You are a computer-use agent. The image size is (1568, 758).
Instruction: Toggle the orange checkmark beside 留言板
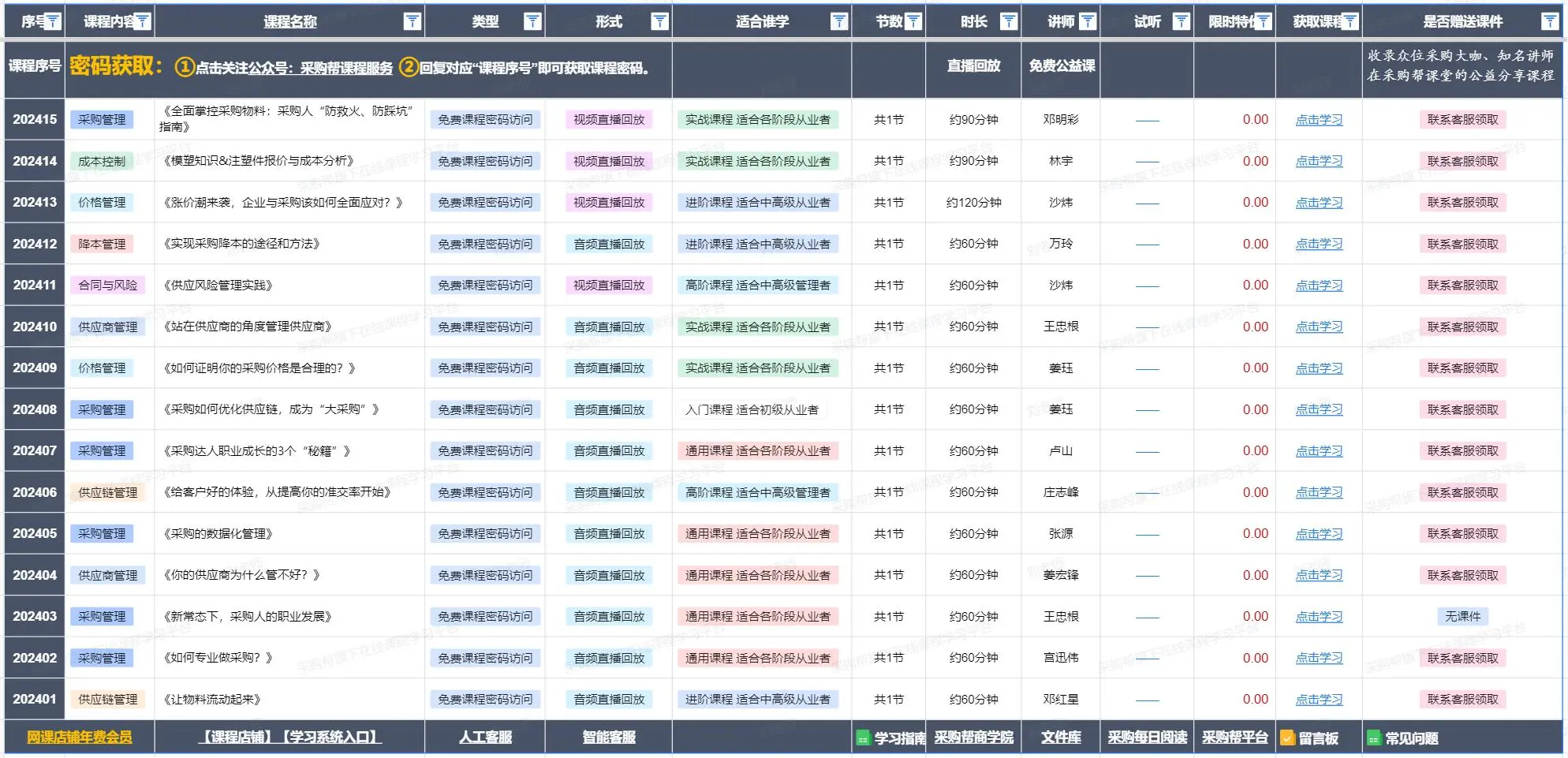(1287, 738)
